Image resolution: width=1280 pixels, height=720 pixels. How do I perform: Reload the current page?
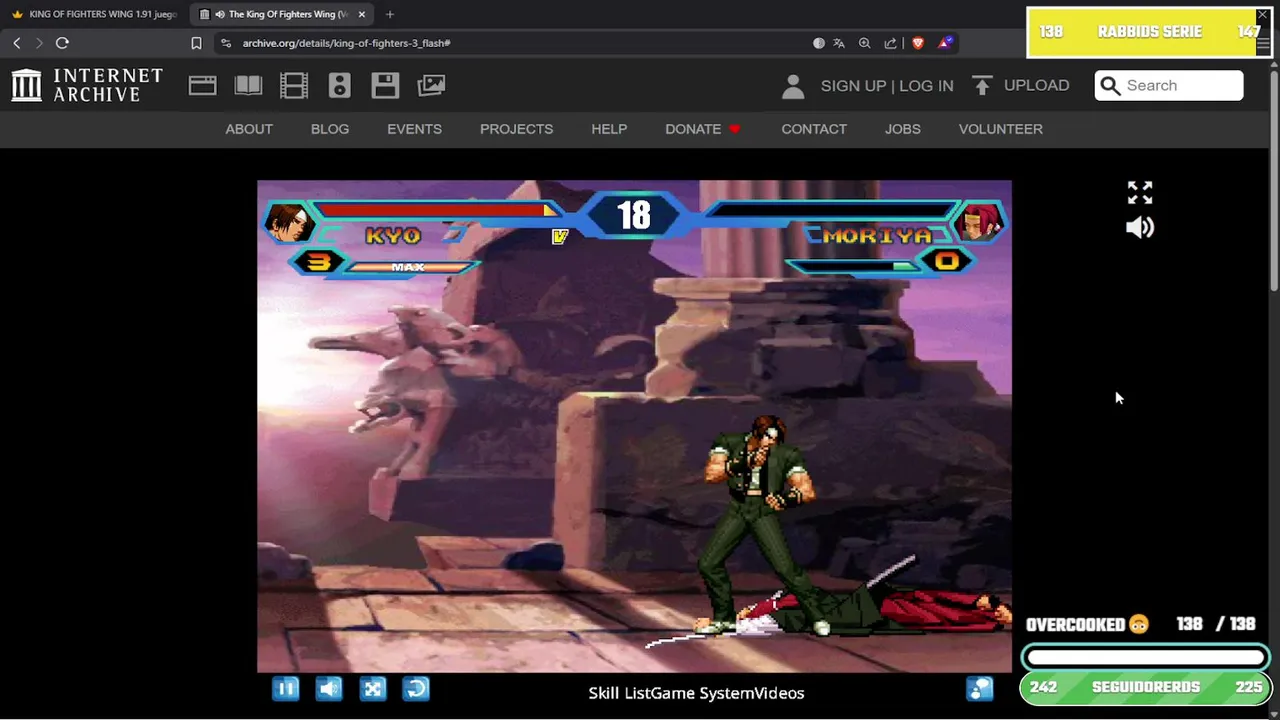click(x=62, y=43)
